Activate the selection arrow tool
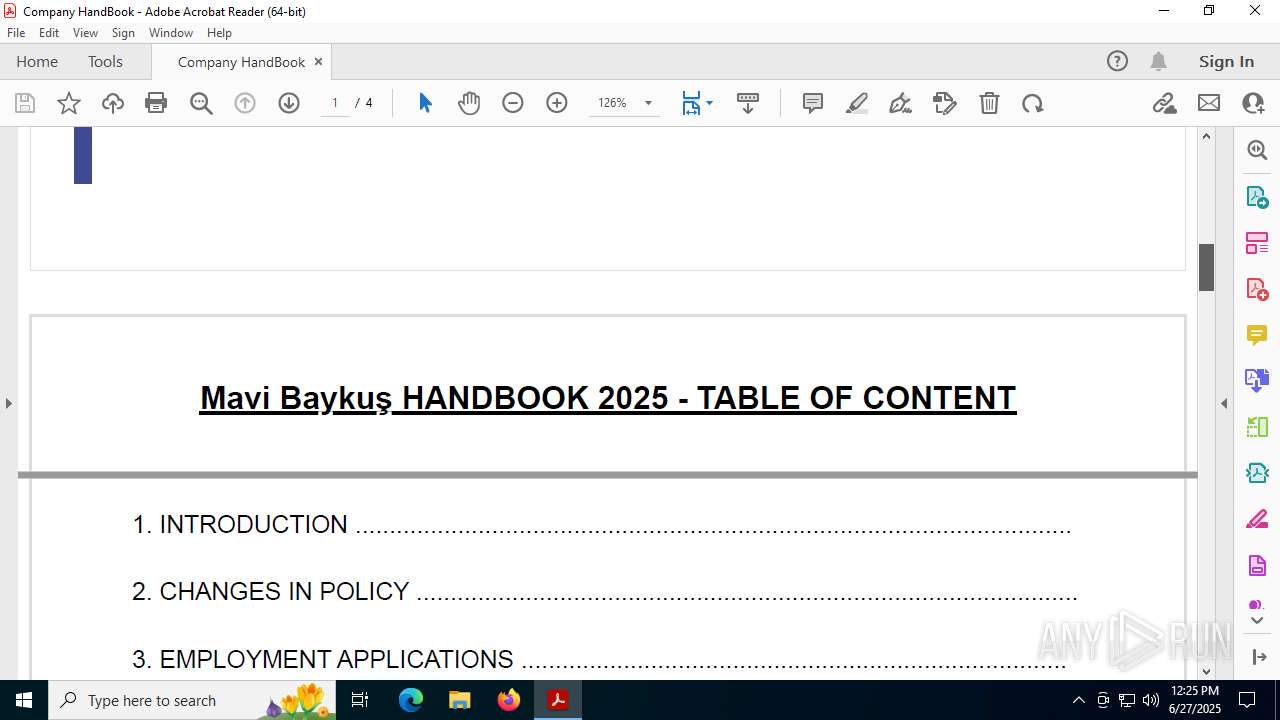 [x=425, y=103]
